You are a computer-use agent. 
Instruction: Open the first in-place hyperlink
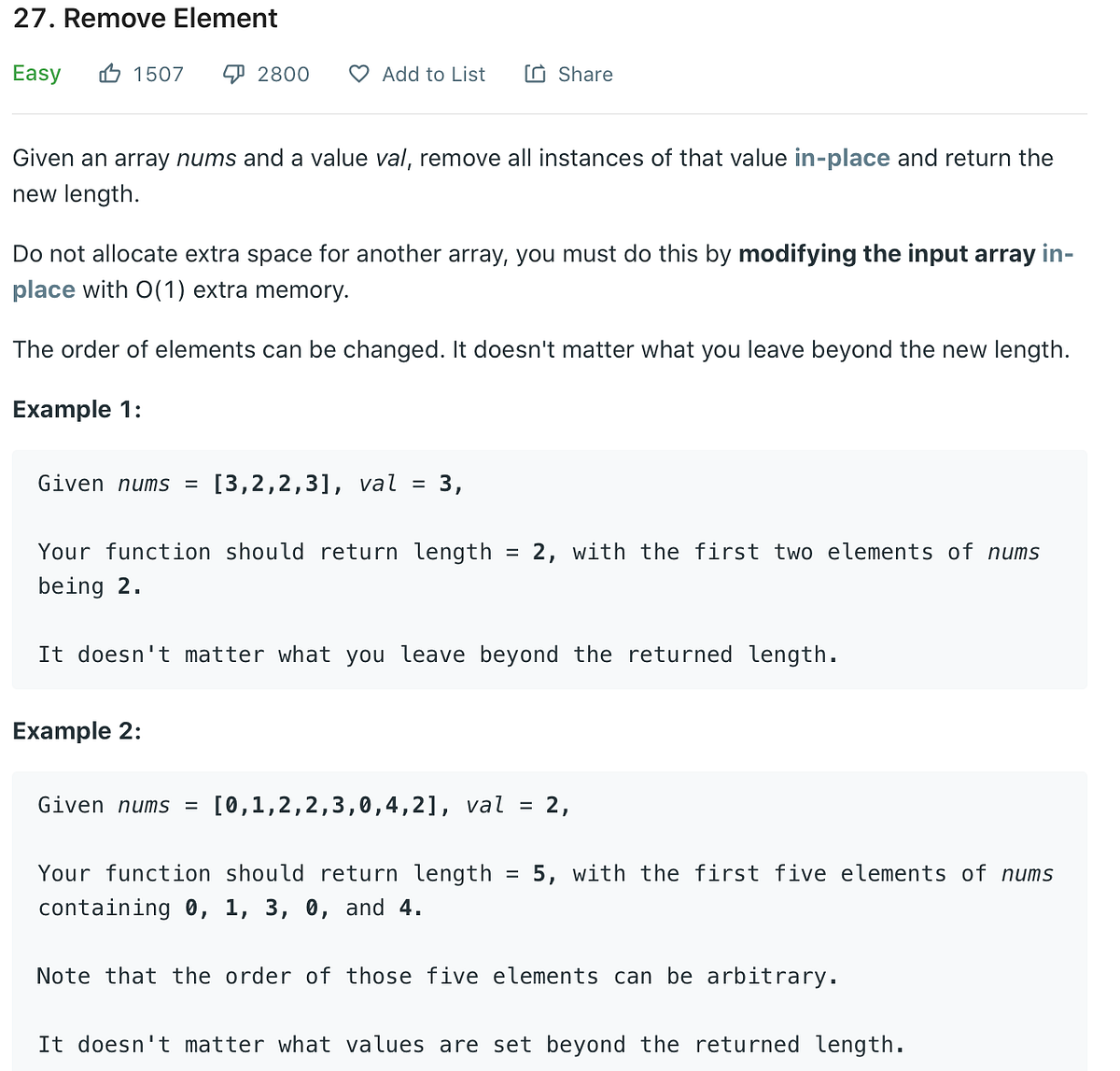[x=841, y=158]
